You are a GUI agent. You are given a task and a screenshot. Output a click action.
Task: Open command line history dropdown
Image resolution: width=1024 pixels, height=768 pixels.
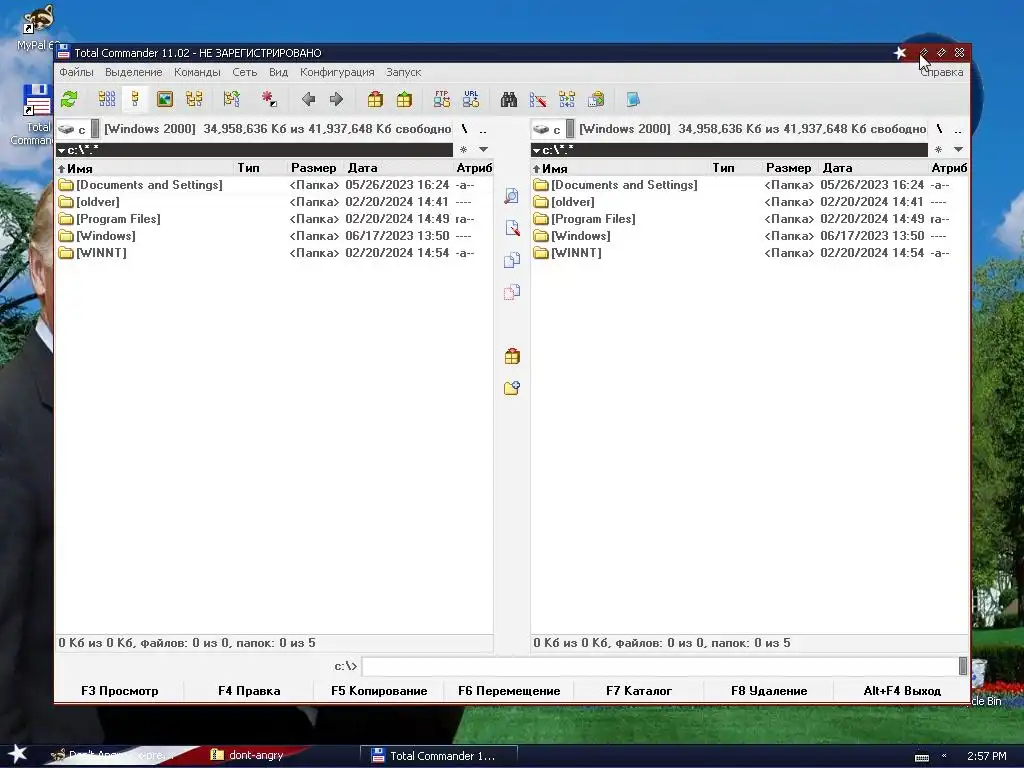point(963,666)
